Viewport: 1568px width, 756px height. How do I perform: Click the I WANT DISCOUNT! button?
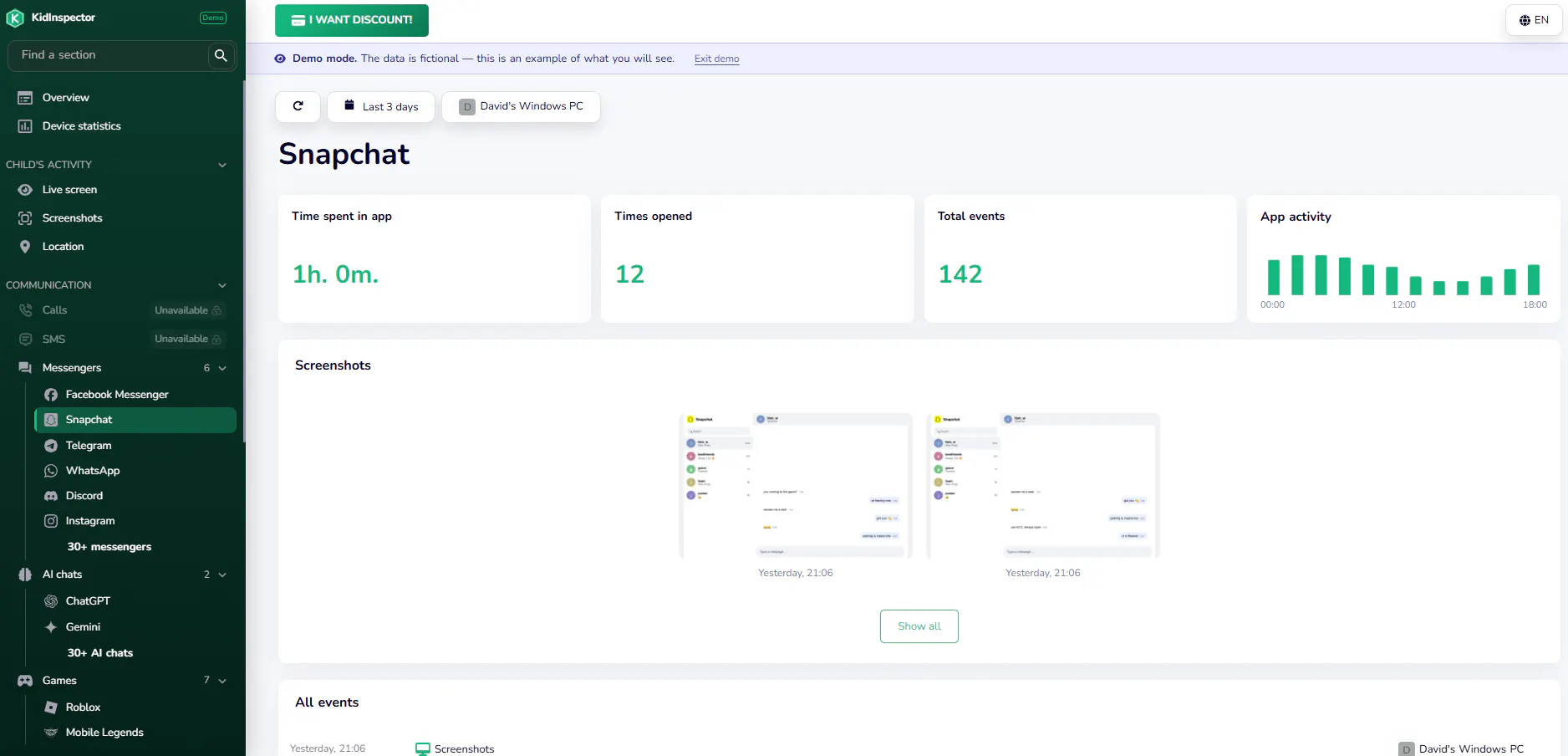[x=352, y=20]
